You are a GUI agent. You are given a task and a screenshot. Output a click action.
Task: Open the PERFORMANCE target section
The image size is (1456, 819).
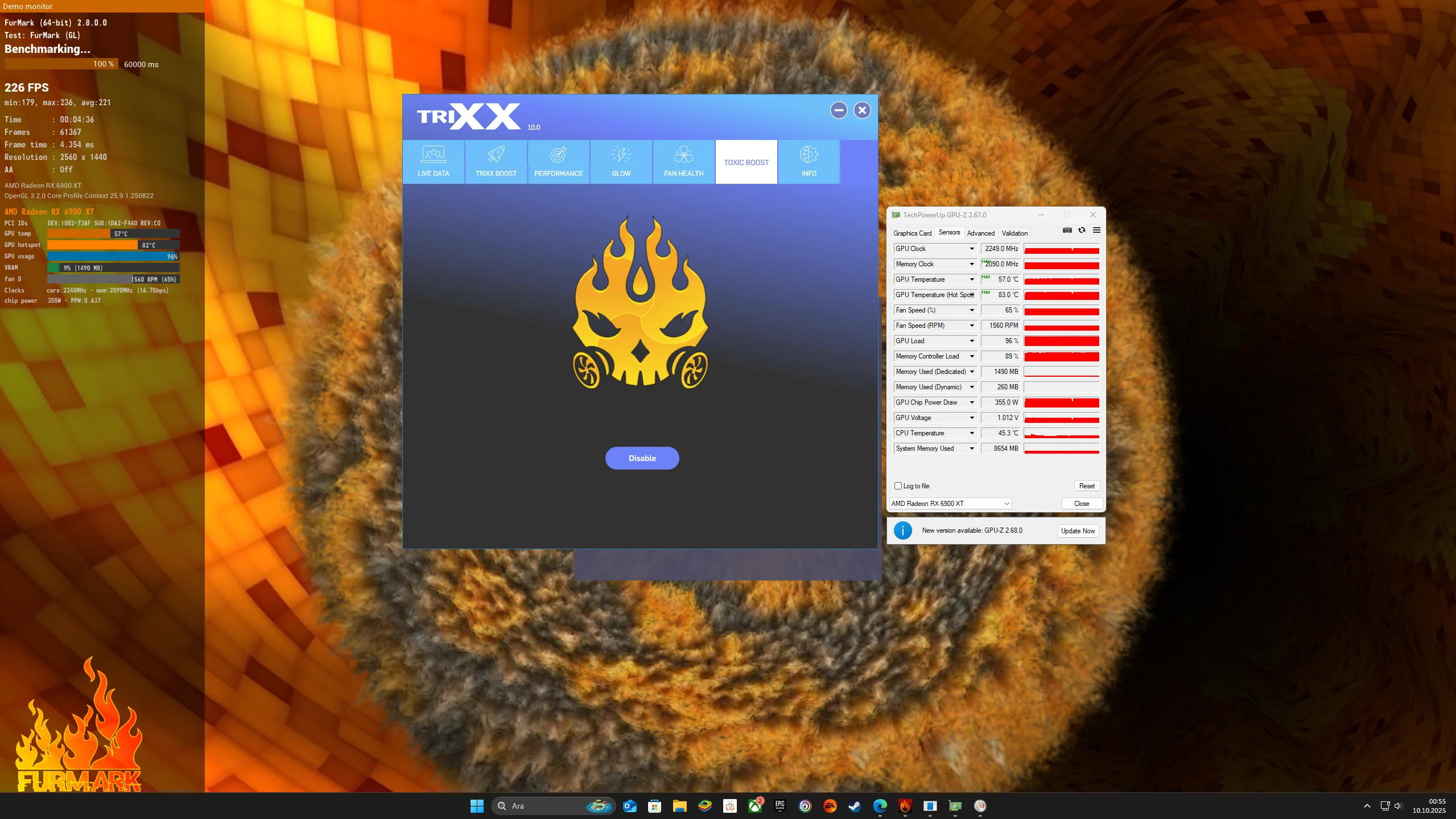tap(558, 162)
